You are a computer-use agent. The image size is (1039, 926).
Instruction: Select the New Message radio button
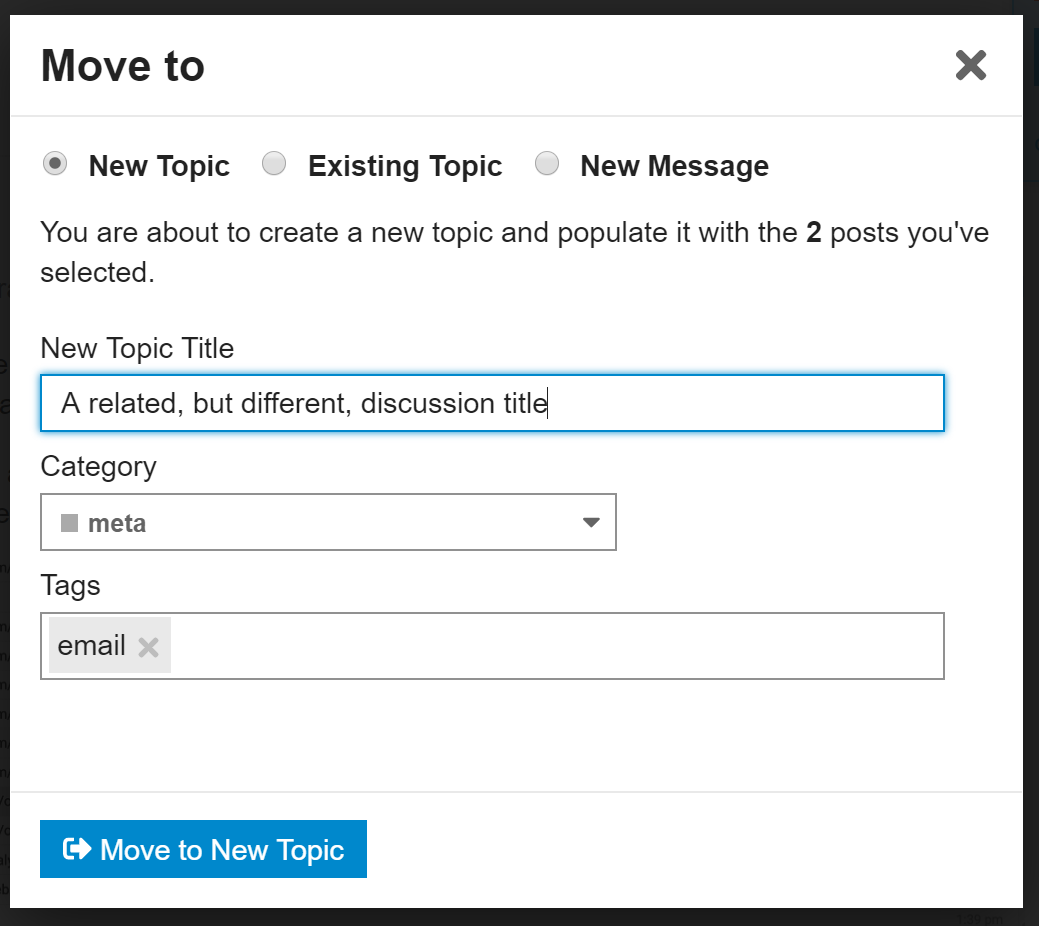pos(547,164)
